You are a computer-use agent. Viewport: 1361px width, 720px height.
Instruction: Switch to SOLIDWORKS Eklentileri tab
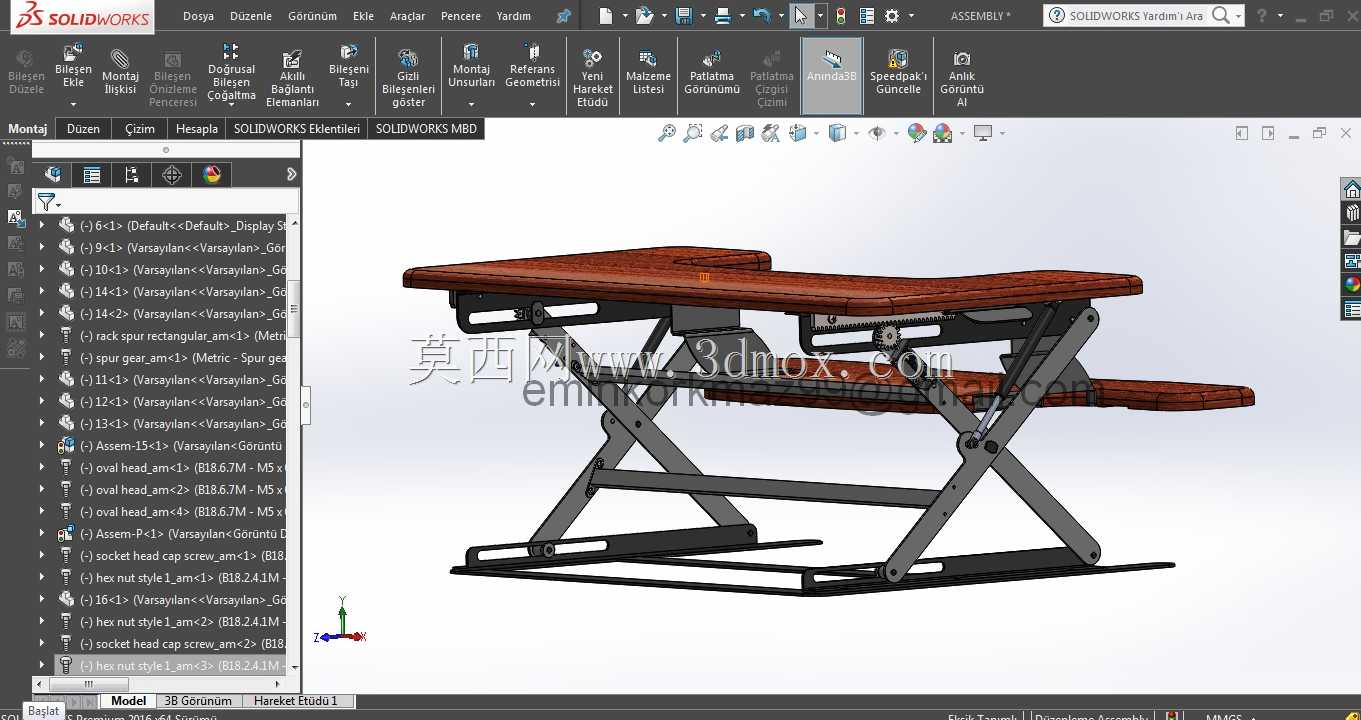tap(297, 129)
